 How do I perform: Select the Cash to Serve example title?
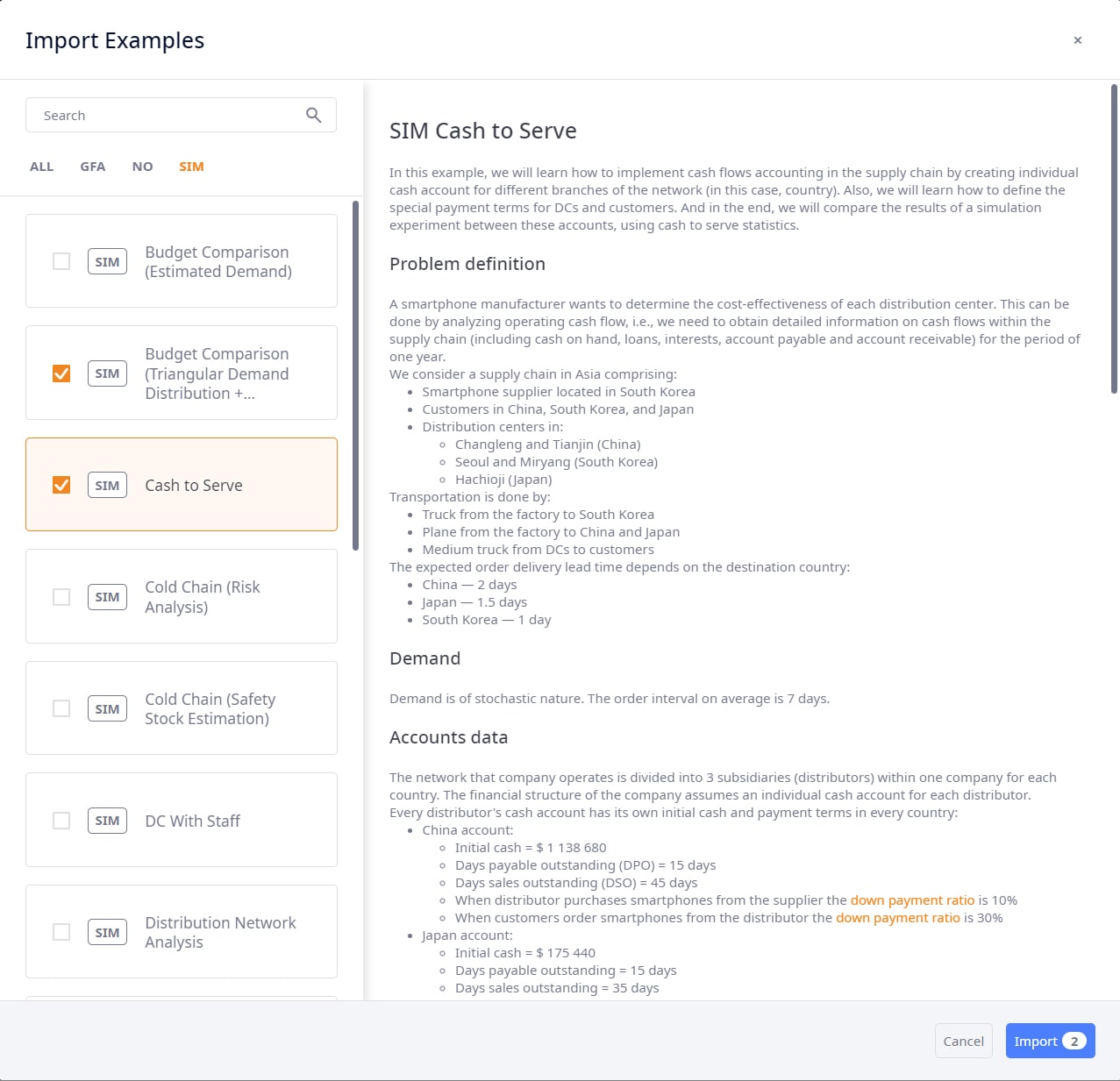pos(194,485)
